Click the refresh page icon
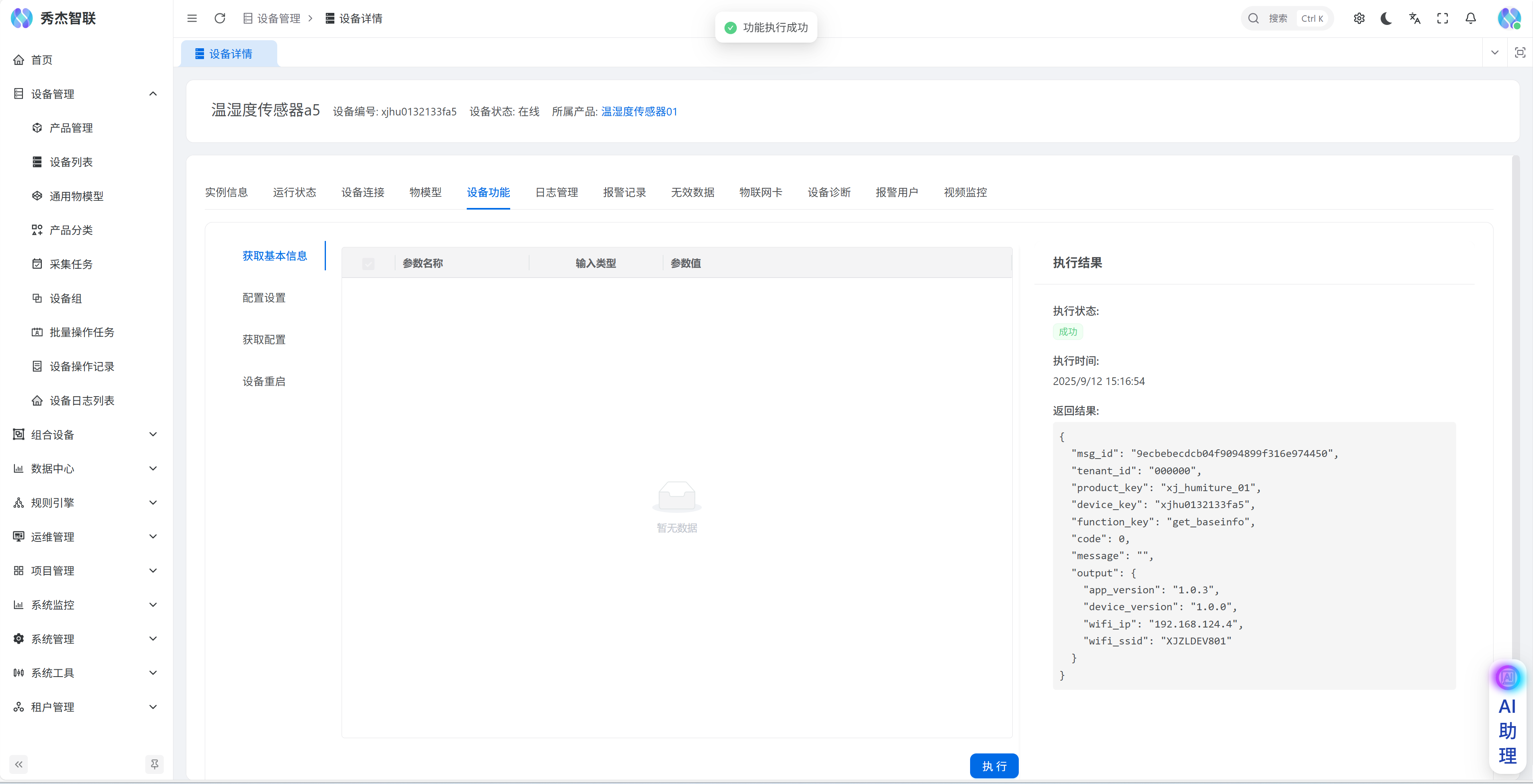The height and width of the screenshot is (784, 1533). pos(220,19)
